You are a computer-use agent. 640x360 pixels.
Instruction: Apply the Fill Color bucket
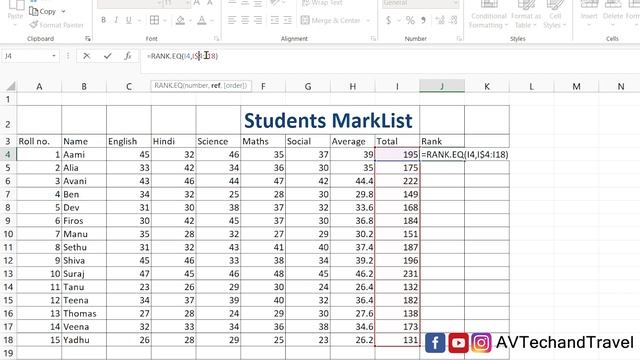point(180,20)
